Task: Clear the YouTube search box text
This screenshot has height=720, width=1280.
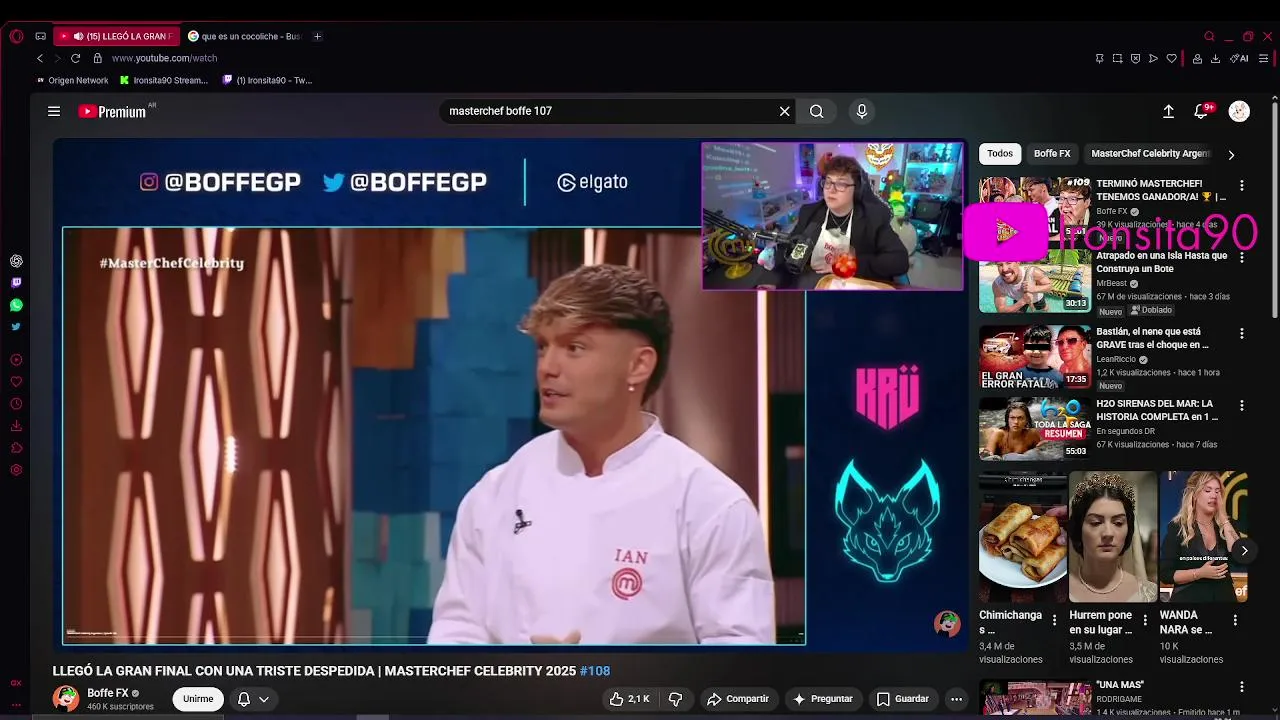Action: [x=784, y=111]
